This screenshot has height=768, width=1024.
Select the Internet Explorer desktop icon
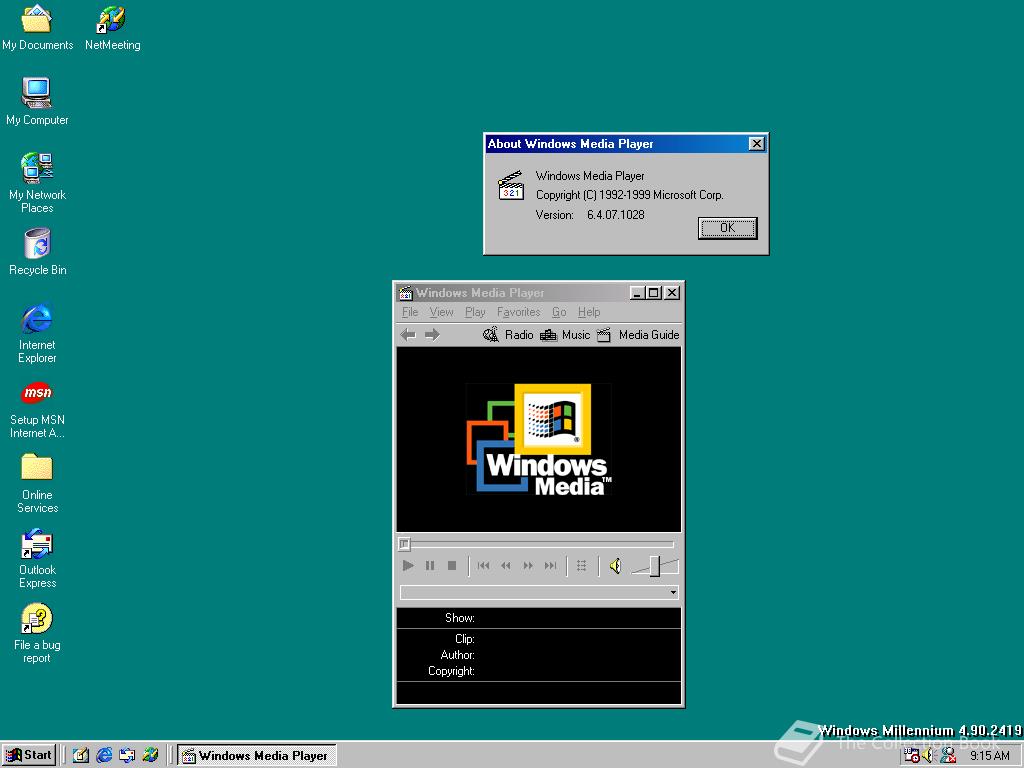click(x=37, y=333)
